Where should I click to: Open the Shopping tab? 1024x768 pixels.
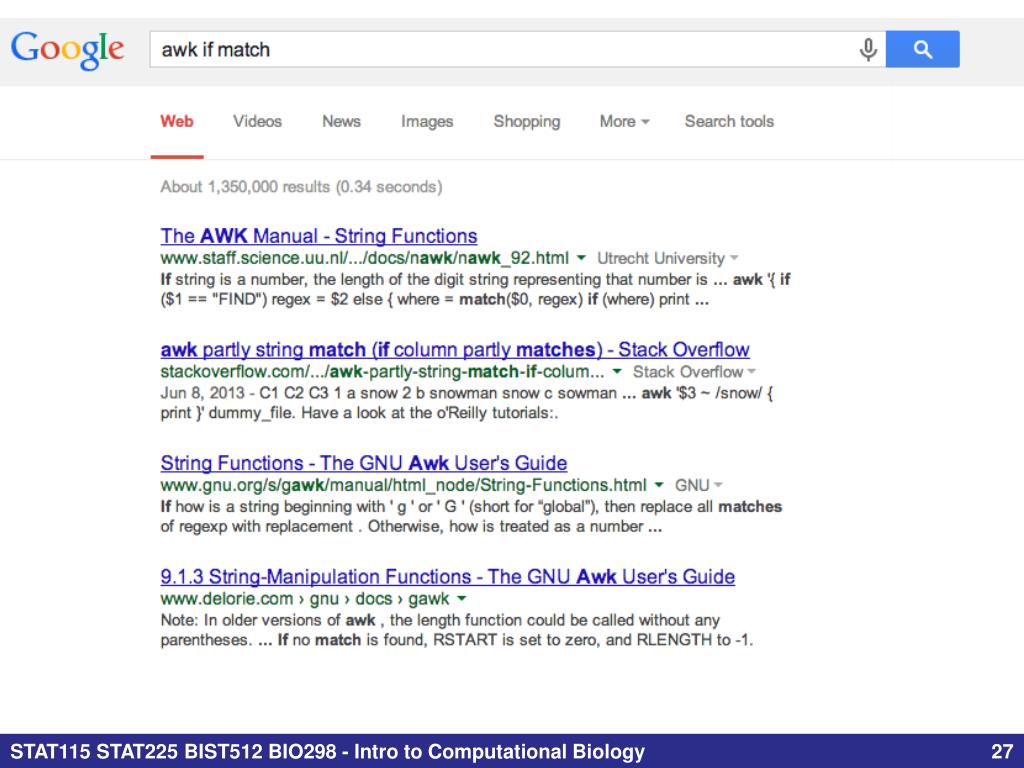526,121
